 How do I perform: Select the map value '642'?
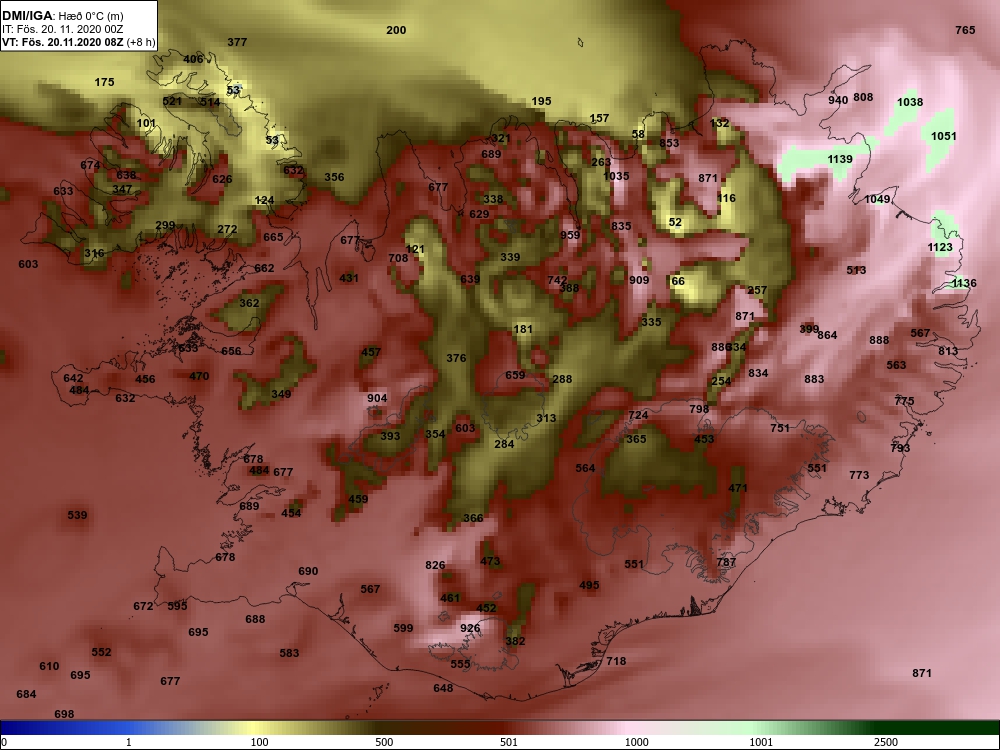(73, 378)
